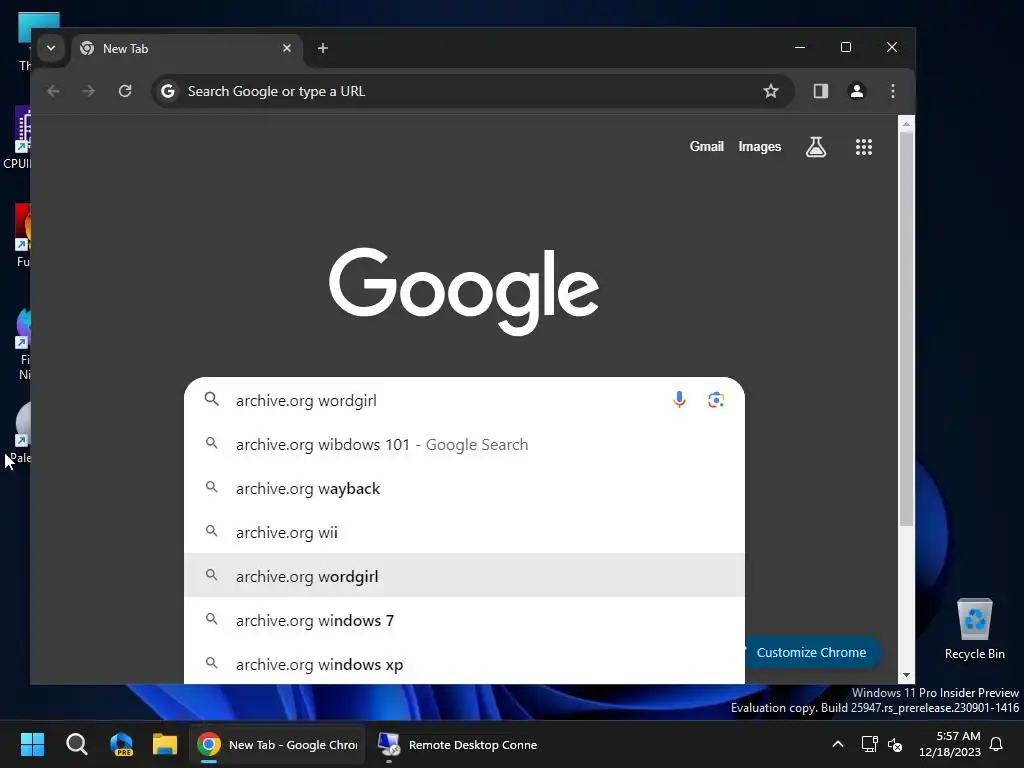This screenshot has height=768, width=1024.
Task: Go forward with the forward arrow
Action: [x=89, y=91]
